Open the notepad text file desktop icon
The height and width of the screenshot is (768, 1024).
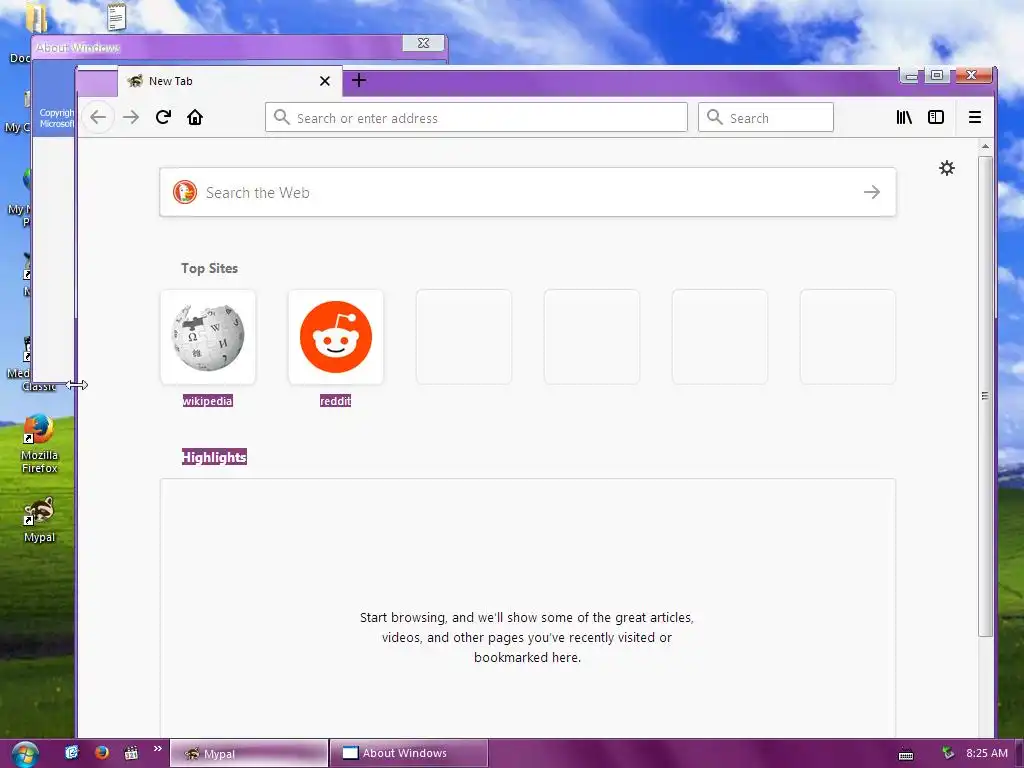(116, 16)
